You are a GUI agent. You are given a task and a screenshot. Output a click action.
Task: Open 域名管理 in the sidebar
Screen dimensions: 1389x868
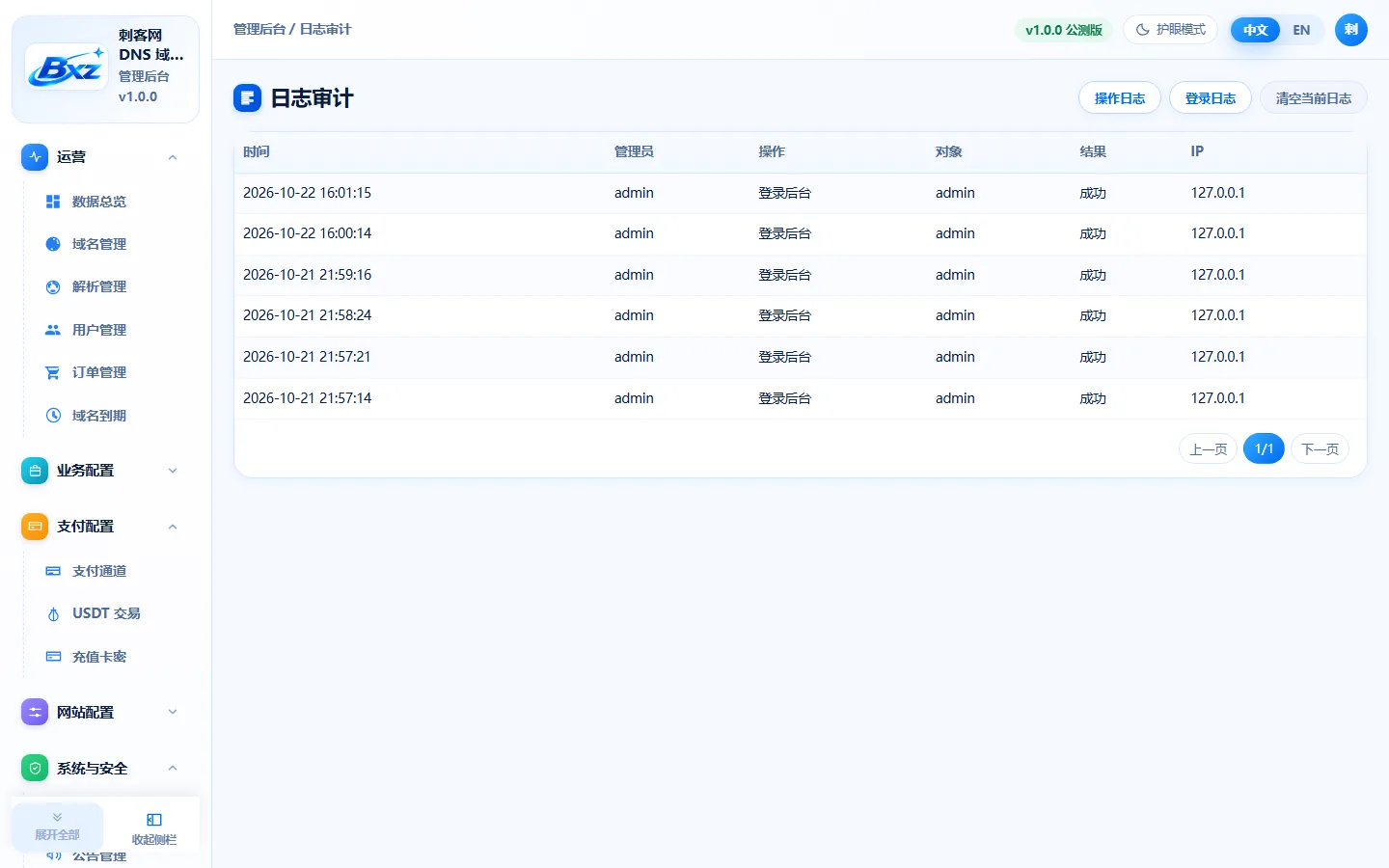[99, 244]
